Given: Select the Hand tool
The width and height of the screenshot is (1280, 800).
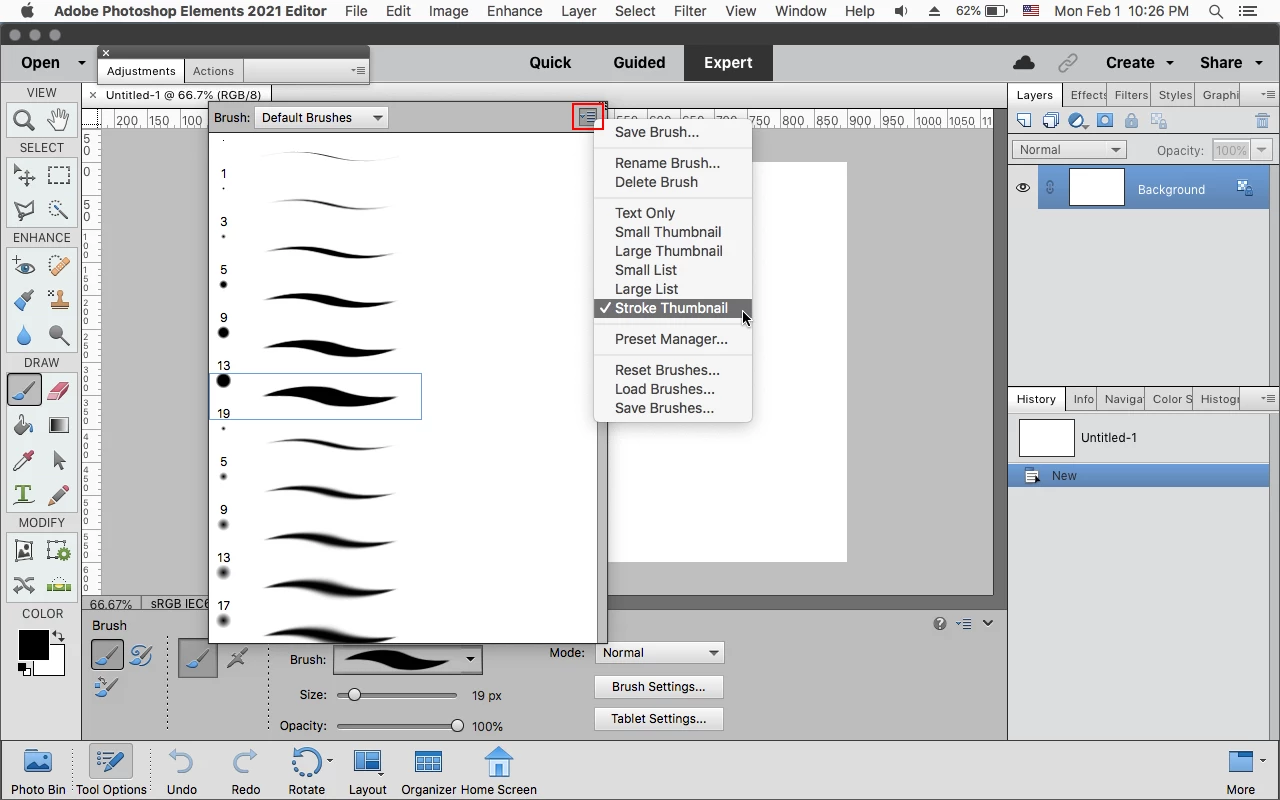Looking at the screenshot, I should 59,120.
